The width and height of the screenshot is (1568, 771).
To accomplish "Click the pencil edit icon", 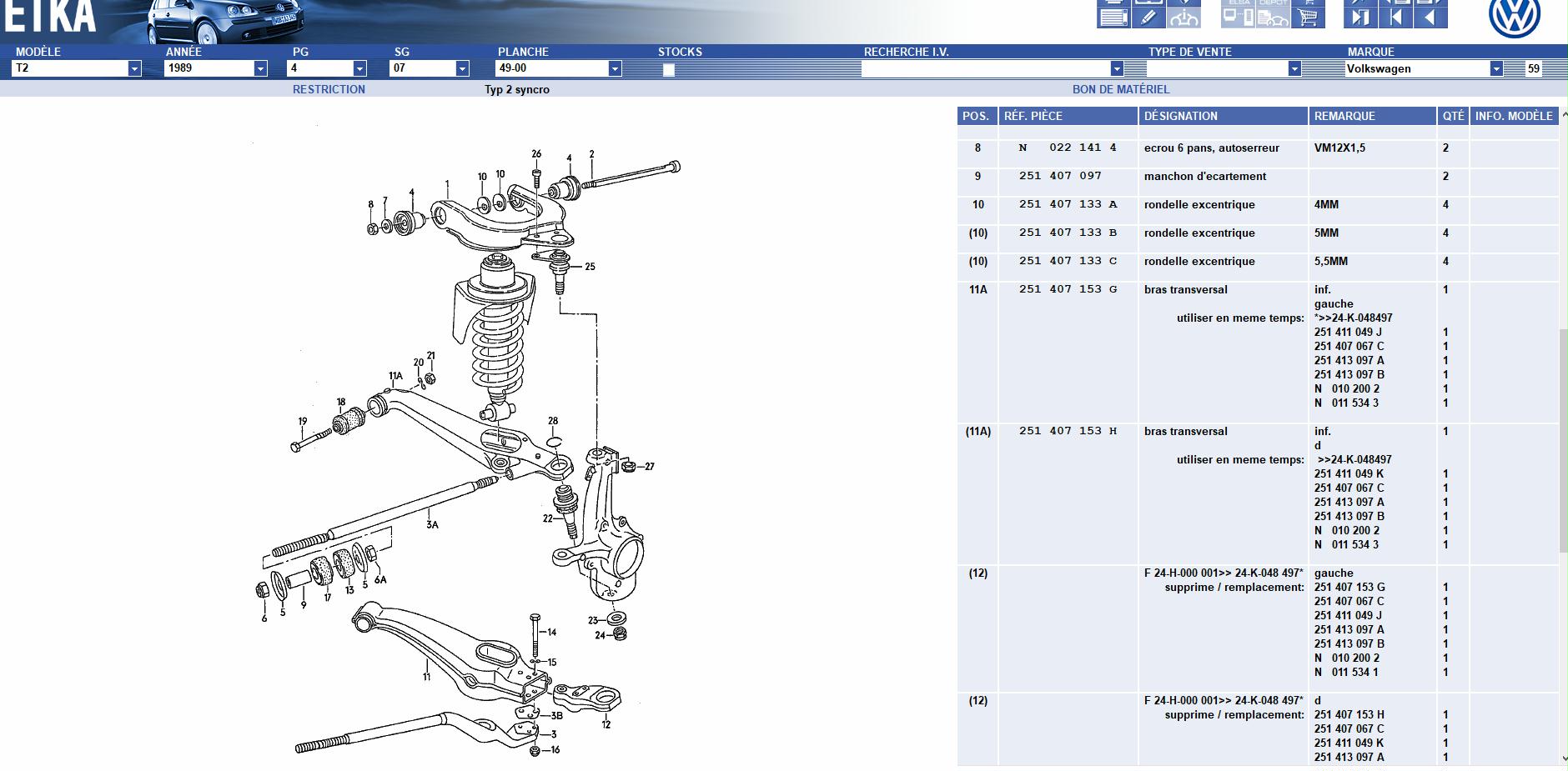I will point(1148,18).
